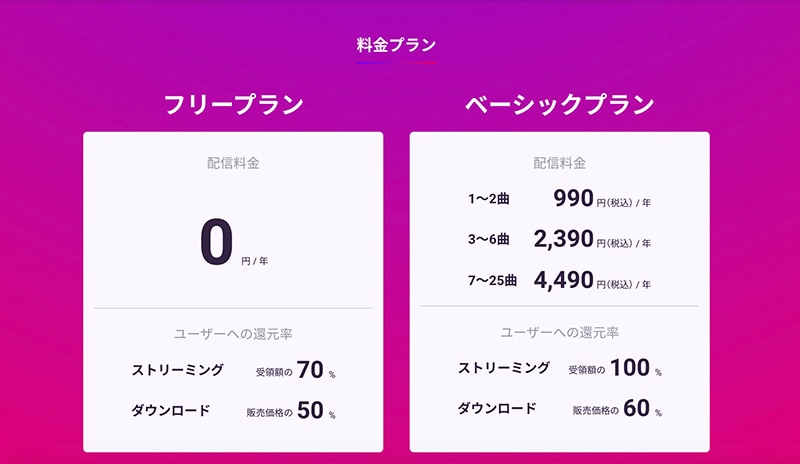The width and height of the screenshot is (800, 464).
Task: Click the 料金プラン section heading
Action: pyautogui.click(x=397, y=45)
